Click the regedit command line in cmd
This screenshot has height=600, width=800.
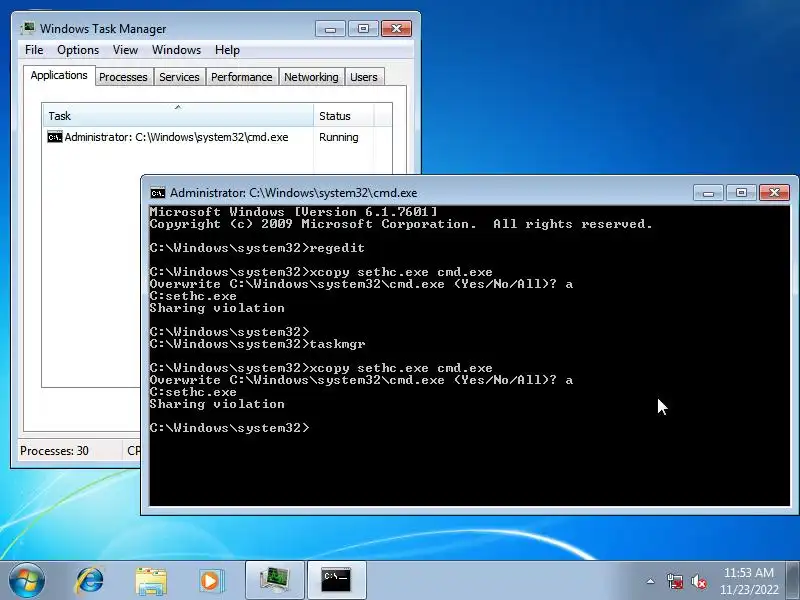coord(257,248)
